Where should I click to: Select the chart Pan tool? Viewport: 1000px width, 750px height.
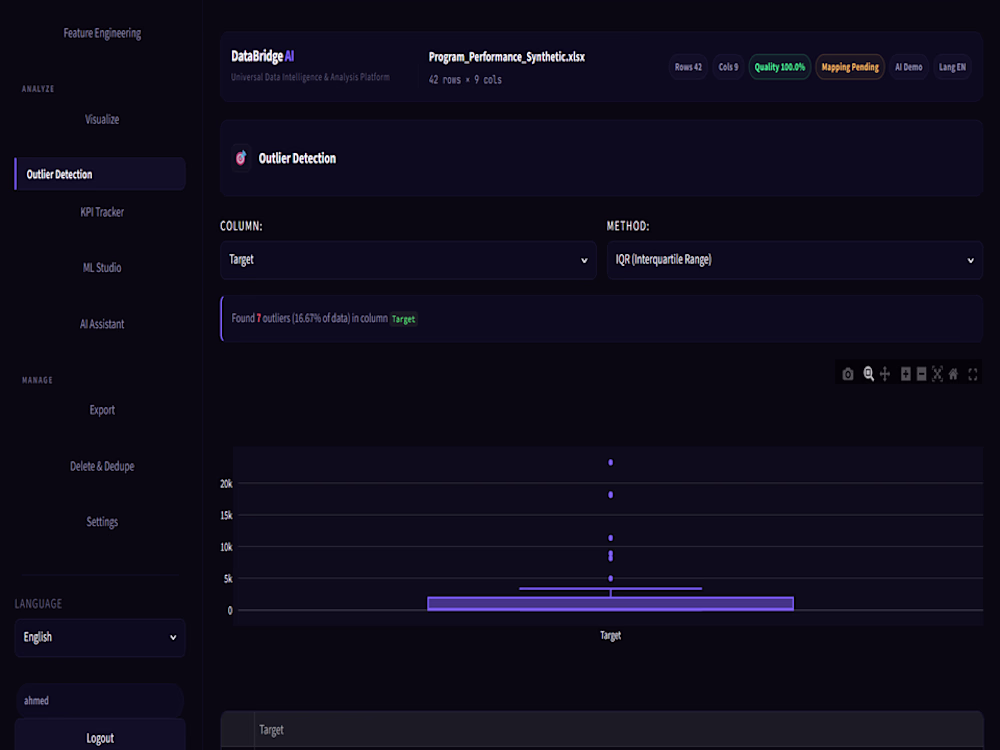coord(885,374)
